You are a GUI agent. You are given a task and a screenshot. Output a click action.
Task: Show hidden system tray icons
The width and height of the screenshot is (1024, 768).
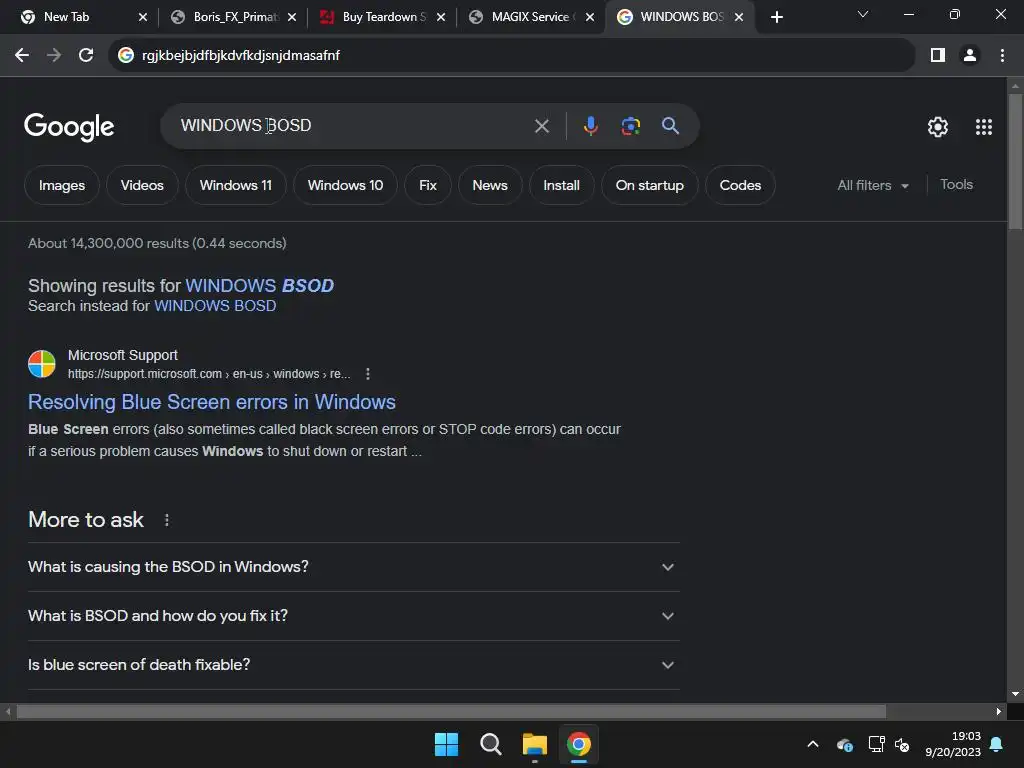pyautogui.click(x=813, y=744)
